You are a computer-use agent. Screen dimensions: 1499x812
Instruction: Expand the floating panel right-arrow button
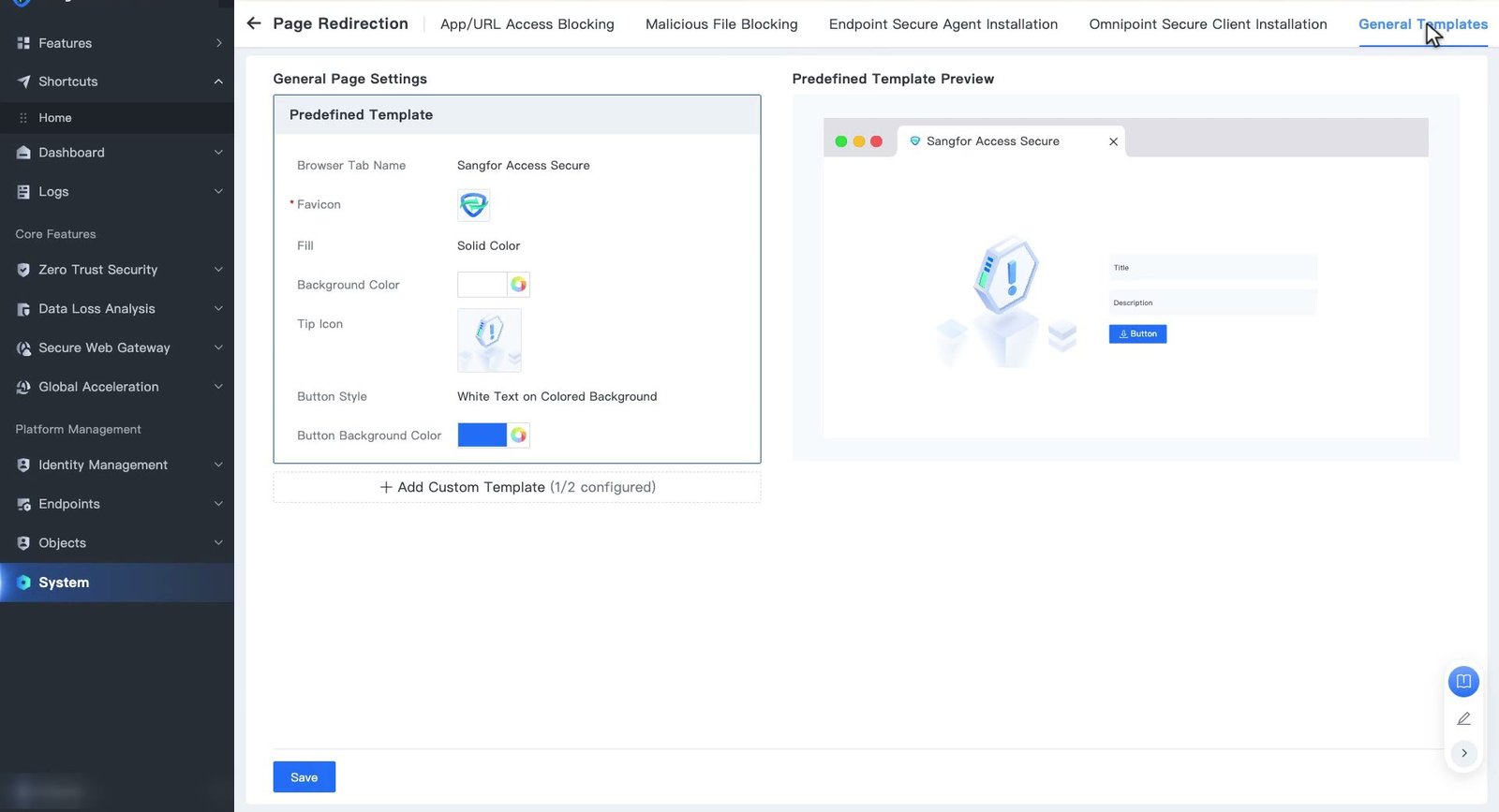[x=1463, y=753]
